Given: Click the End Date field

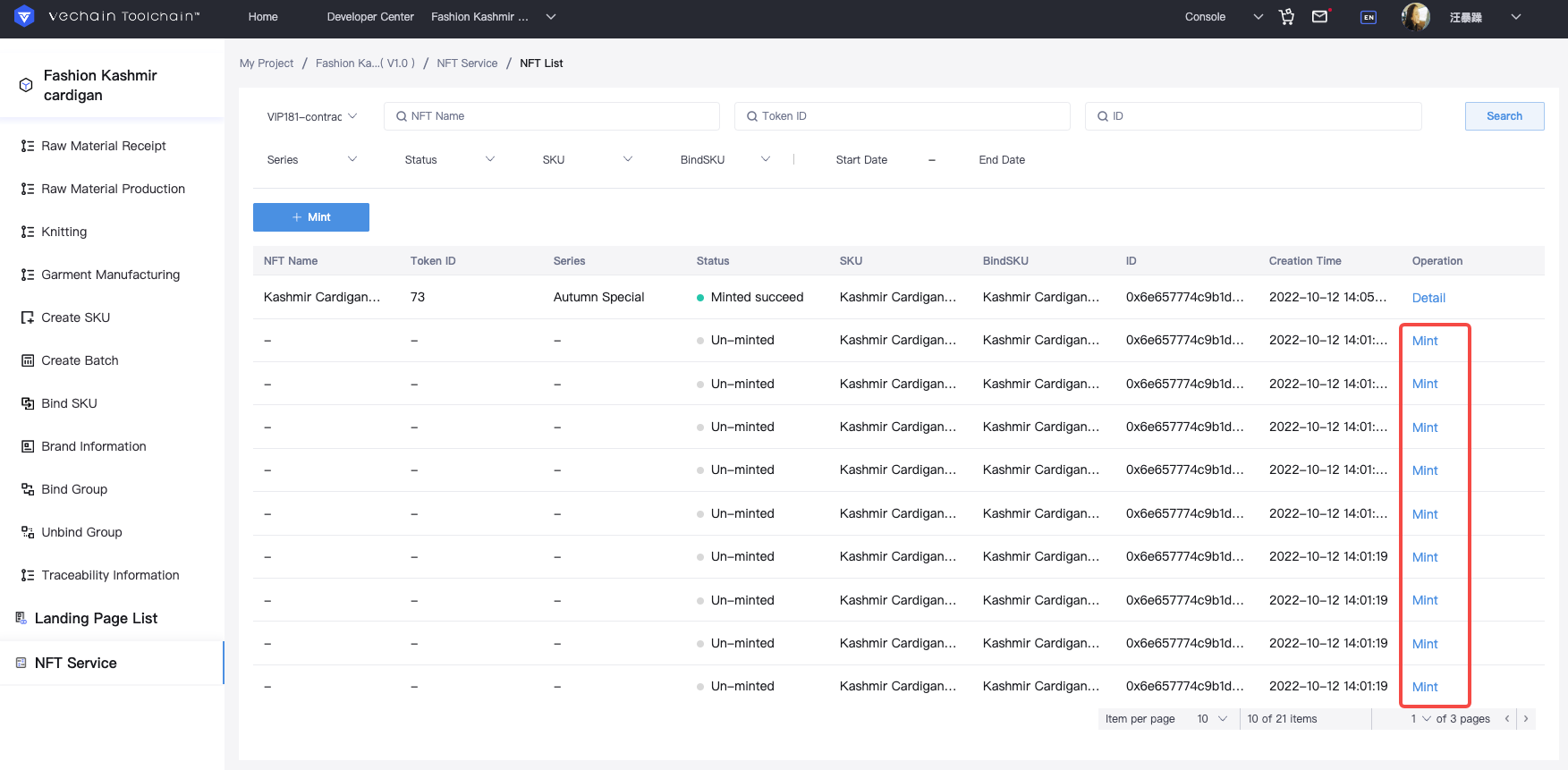Looking at the screenshot, I should (1002, 160).
